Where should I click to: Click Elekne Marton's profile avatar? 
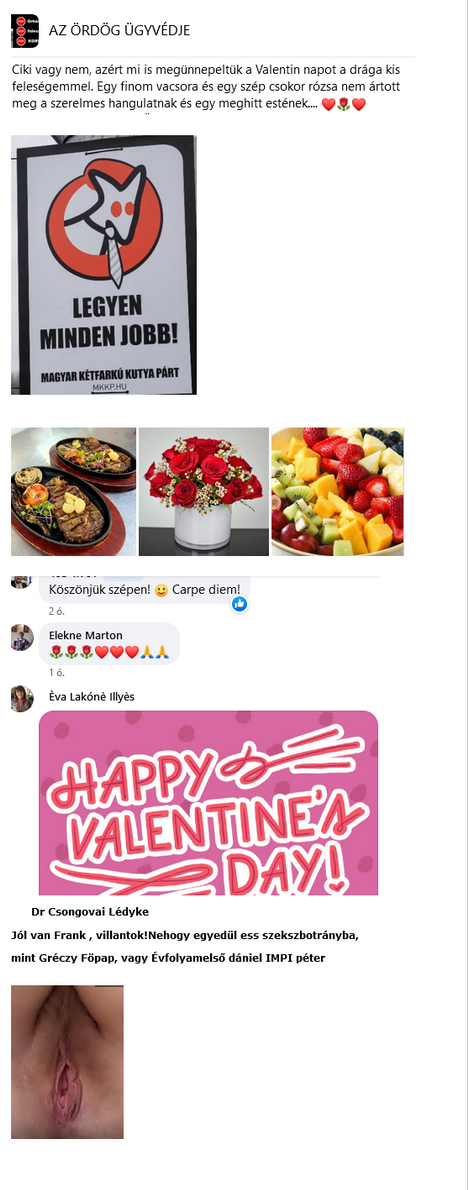tap(22, 638)
